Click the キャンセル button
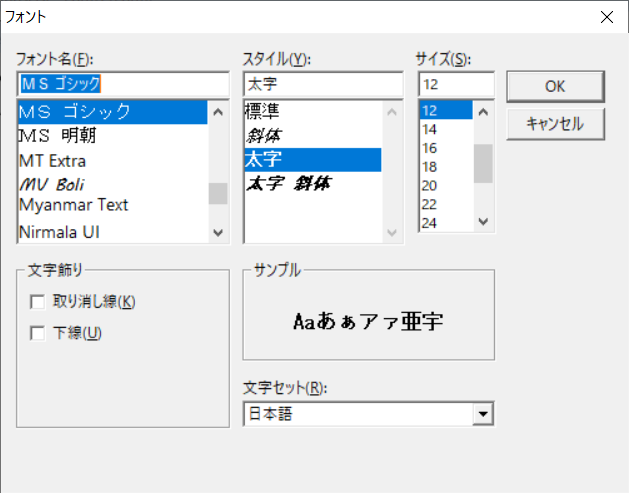629x493 pixels. tap(555, 124)
